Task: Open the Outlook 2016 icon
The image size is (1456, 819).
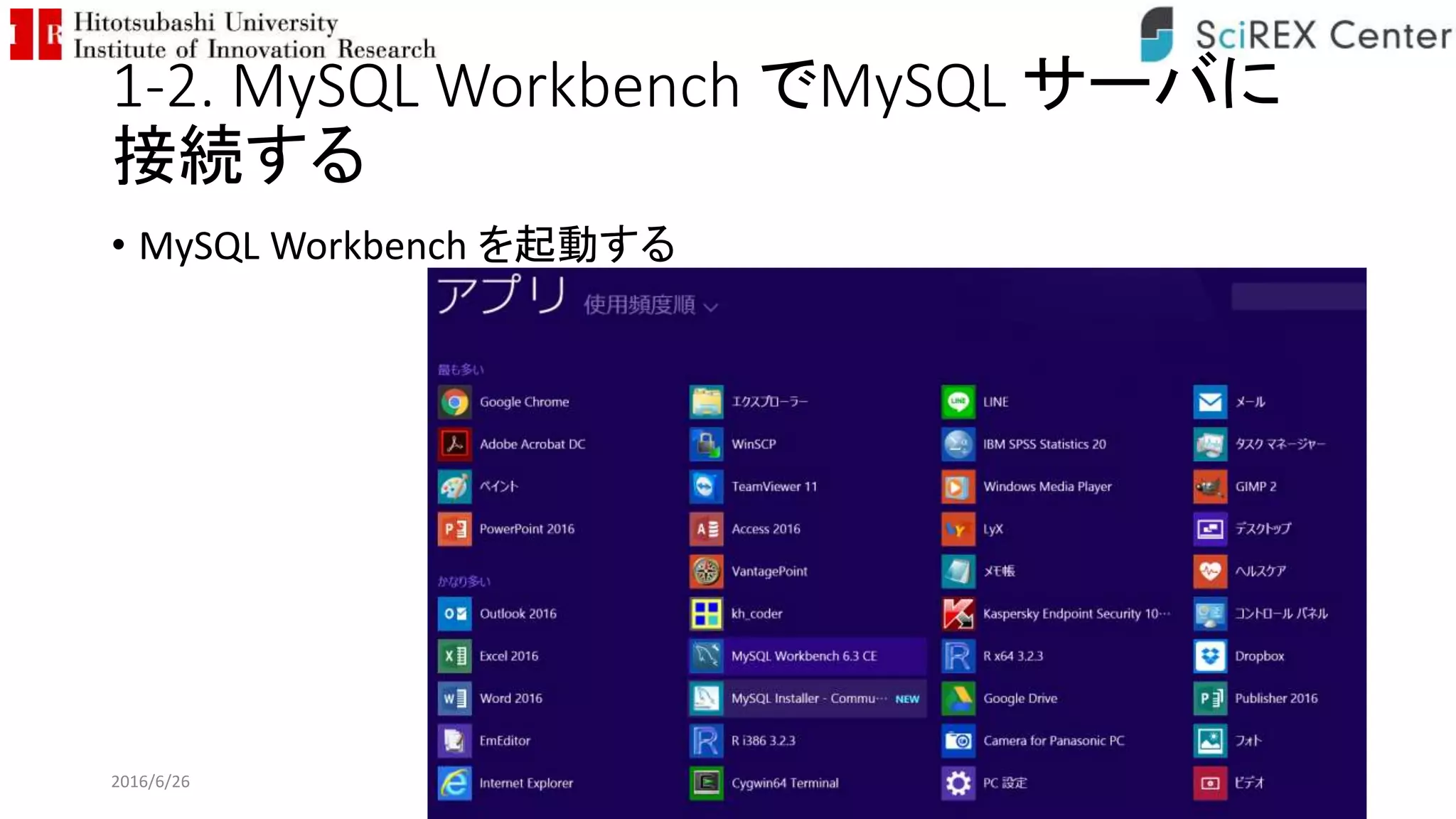Action: [x=454, y=614]
